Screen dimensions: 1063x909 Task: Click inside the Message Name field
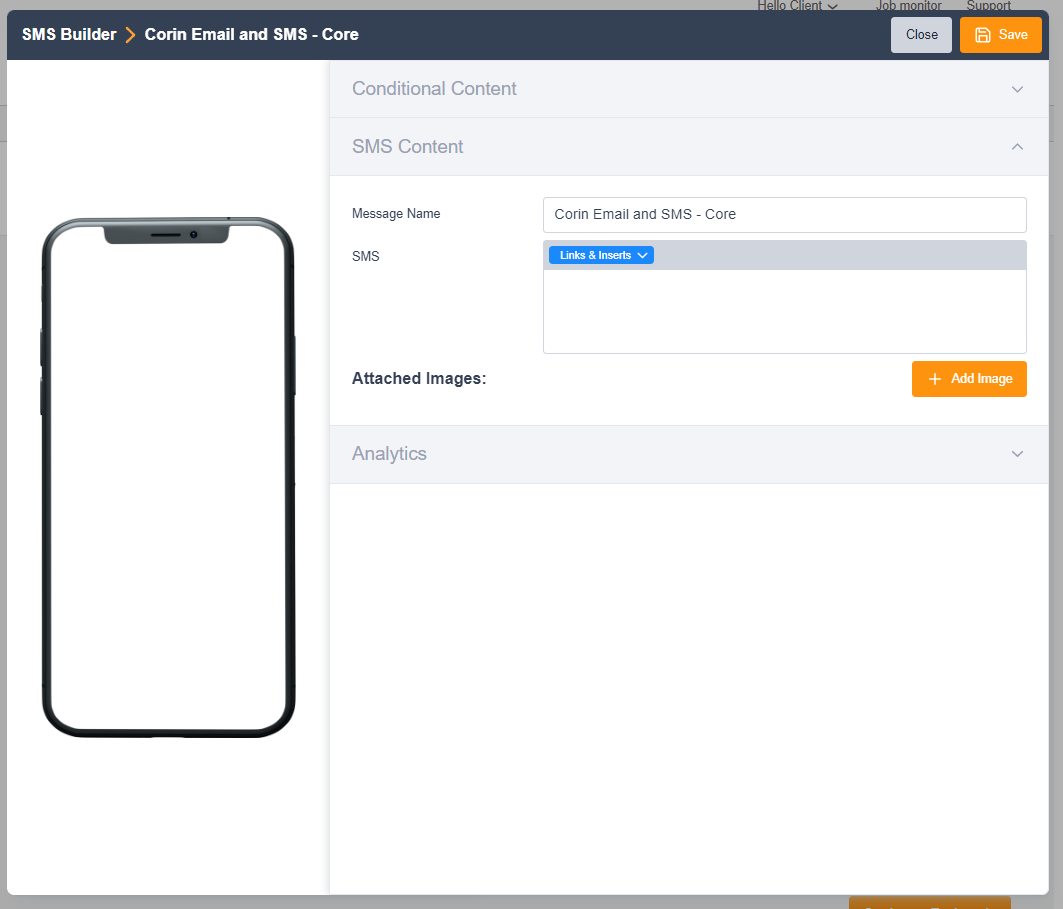784,214
